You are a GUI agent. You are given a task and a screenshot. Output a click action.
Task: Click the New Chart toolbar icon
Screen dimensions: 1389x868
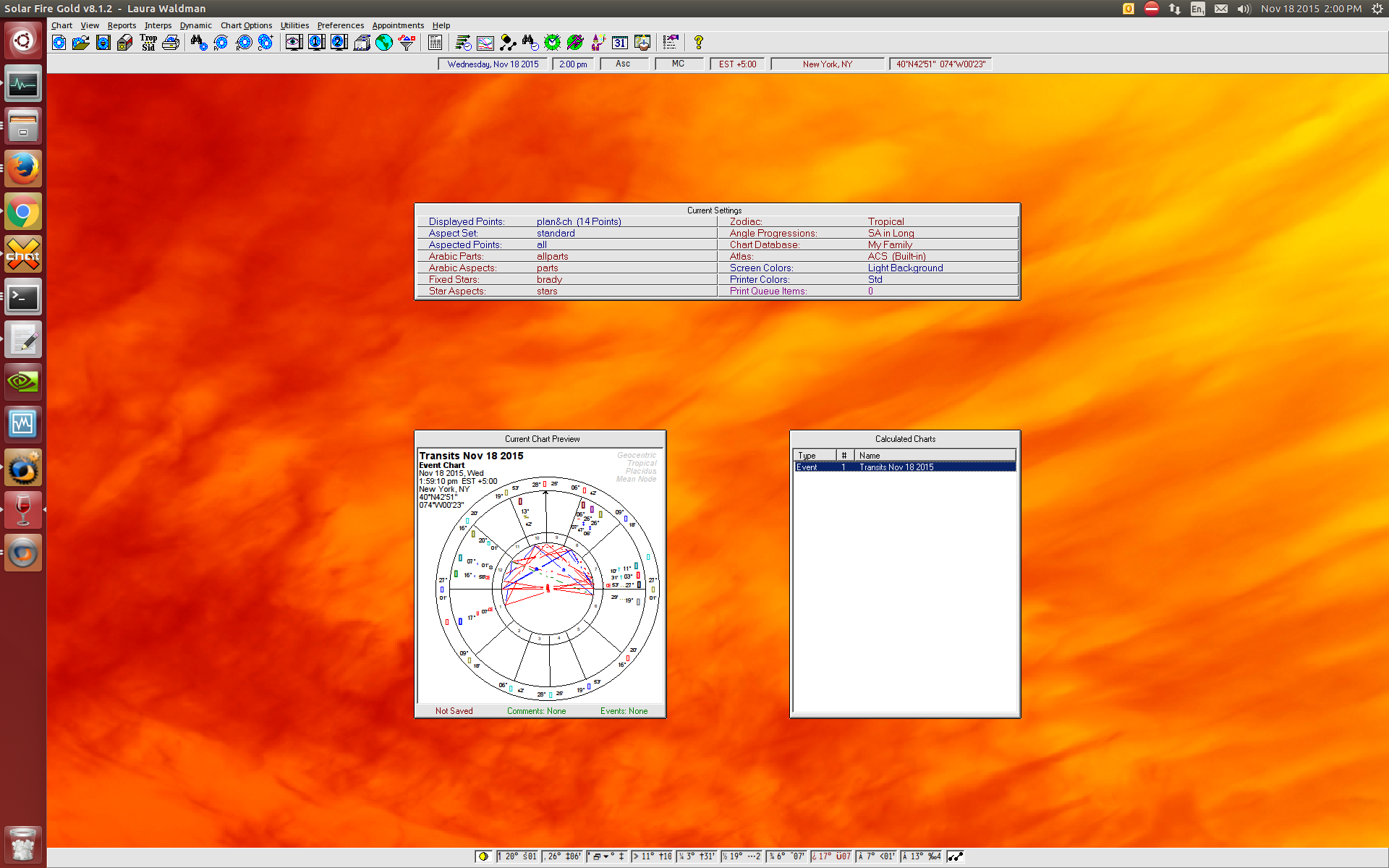tap(59, 43)
